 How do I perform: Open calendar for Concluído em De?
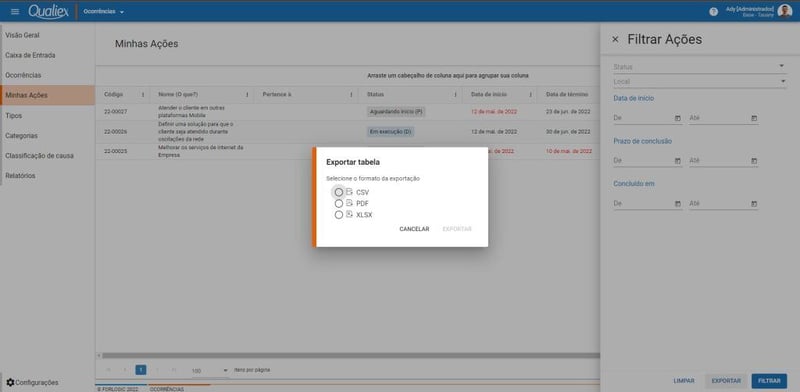click(x=678, y=204)
